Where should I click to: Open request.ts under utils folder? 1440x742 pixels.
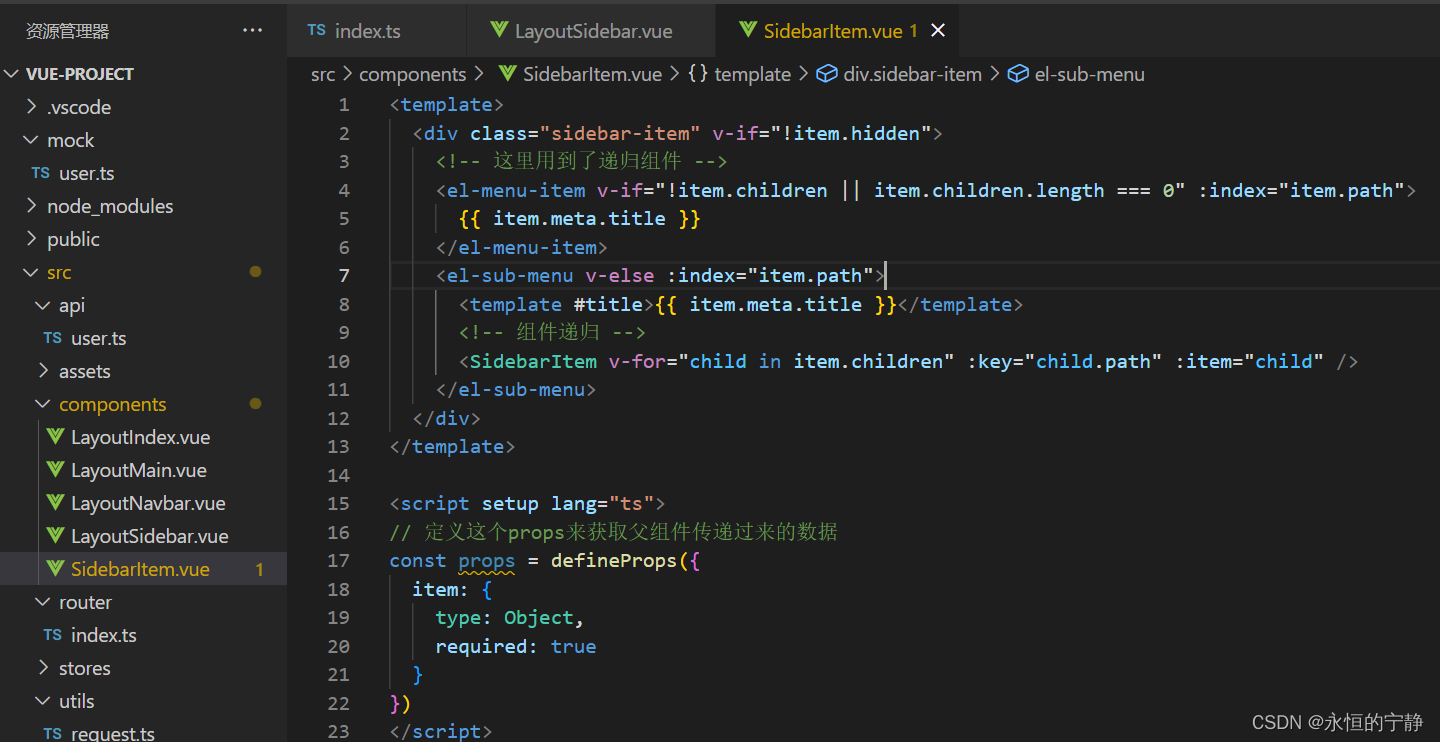tap(112, 733)
